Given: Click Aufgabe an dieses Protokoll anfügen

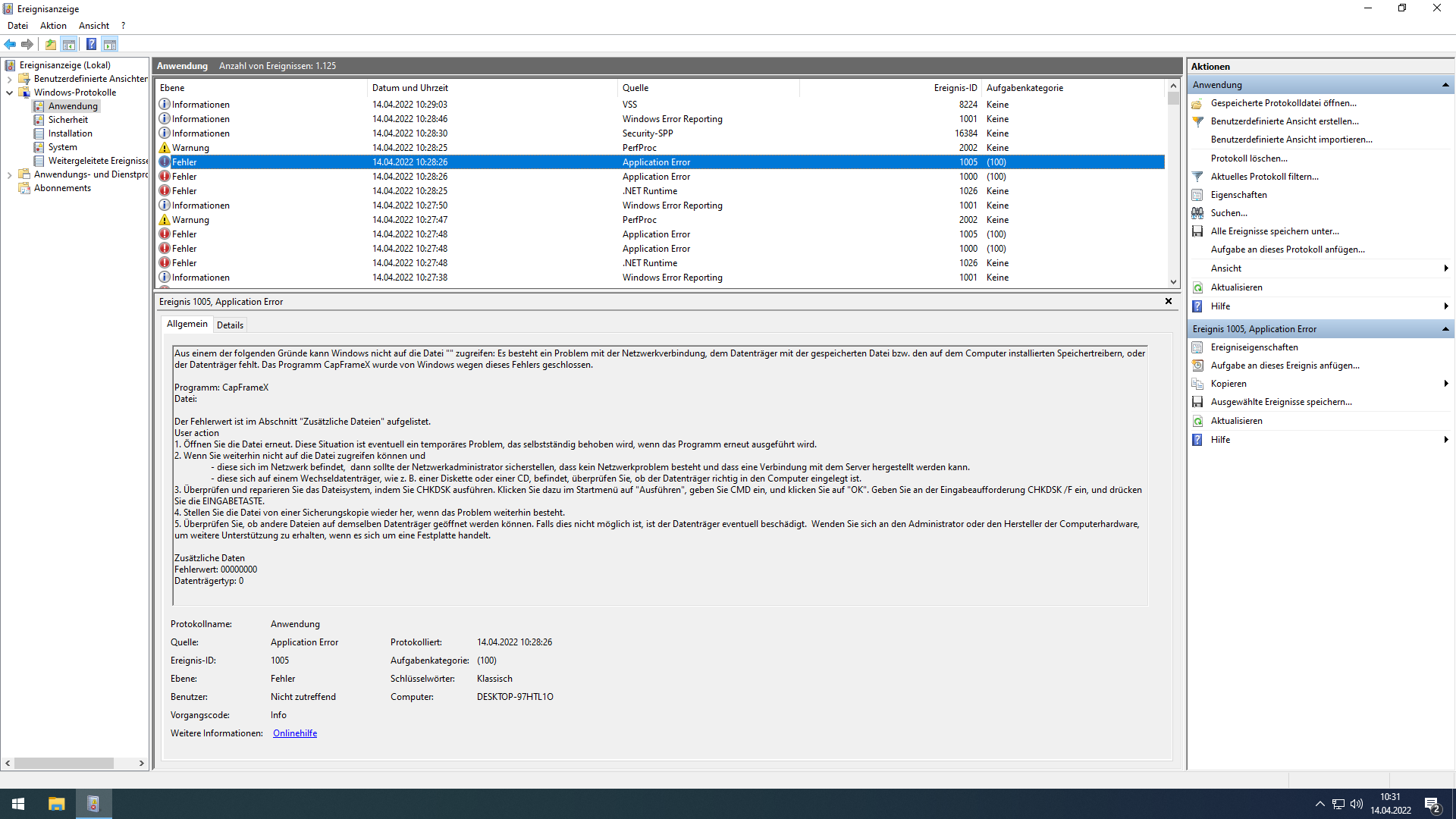Looking at the screenshot, I should 1288,249.
